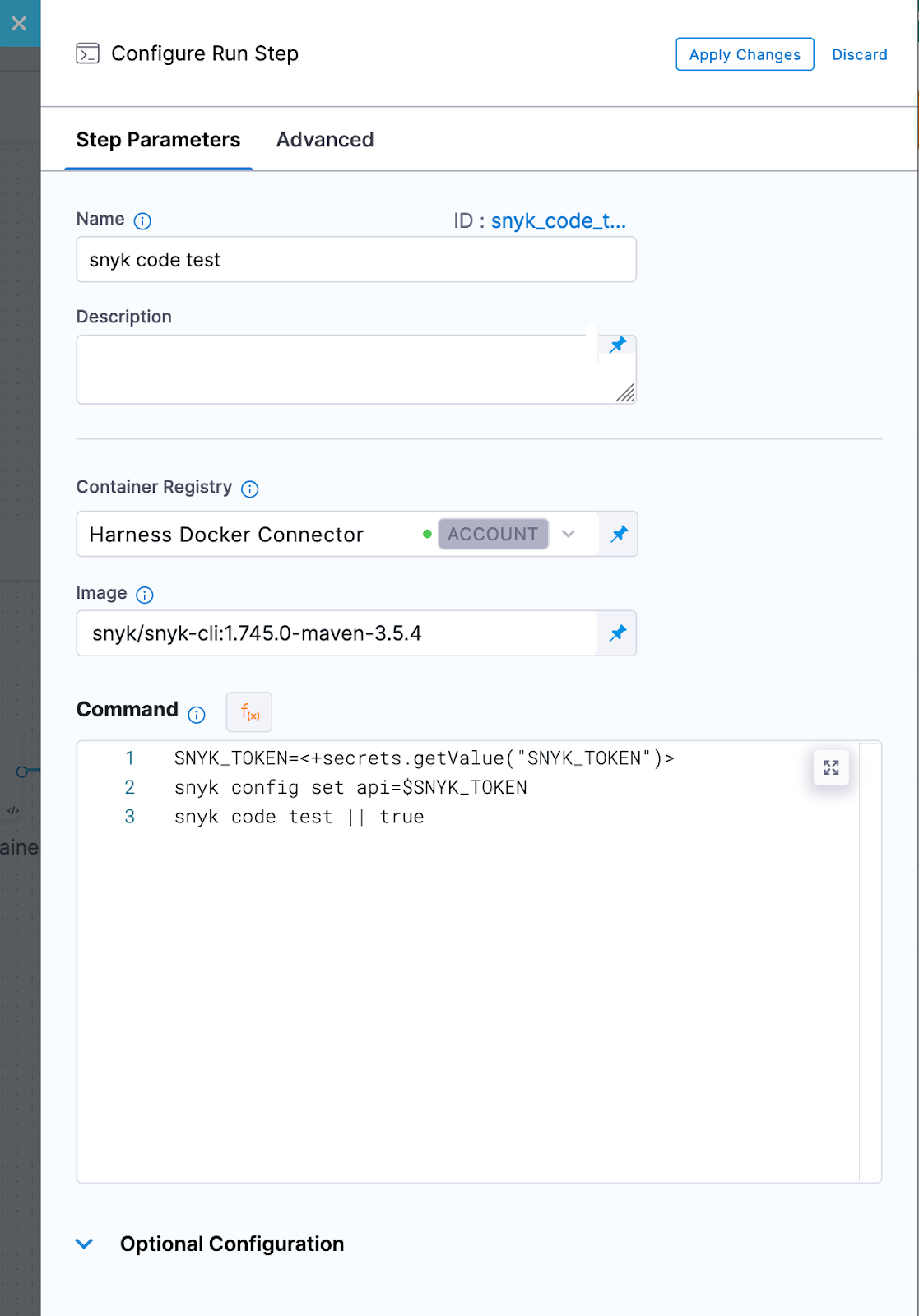Image resolution: width=919 pixels, height=1316 pixels.
Task: Show info tooltip for Image
Action: (145, 595)
